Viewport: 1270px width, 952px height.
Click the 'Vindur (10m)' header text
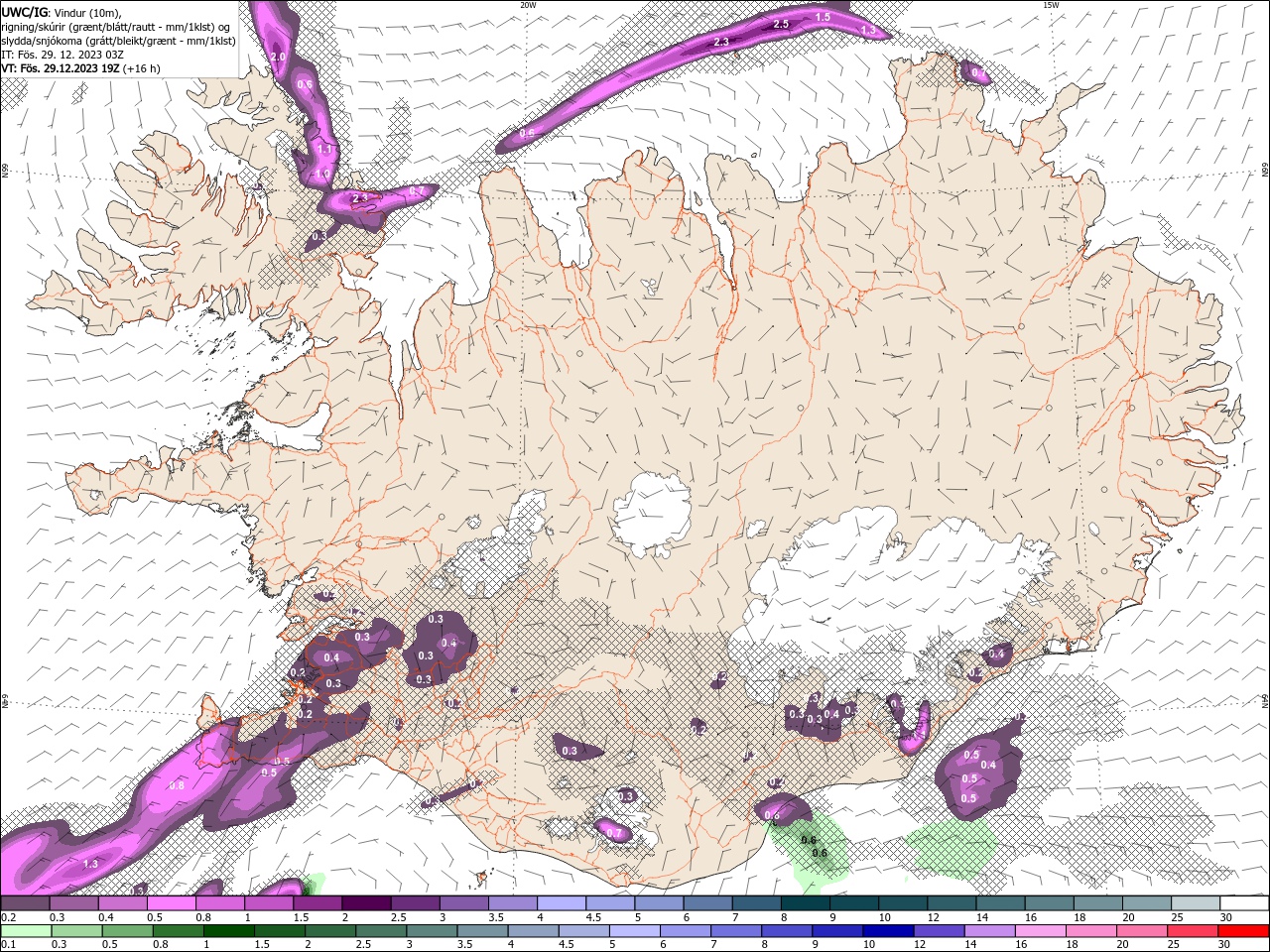[88, 12]
